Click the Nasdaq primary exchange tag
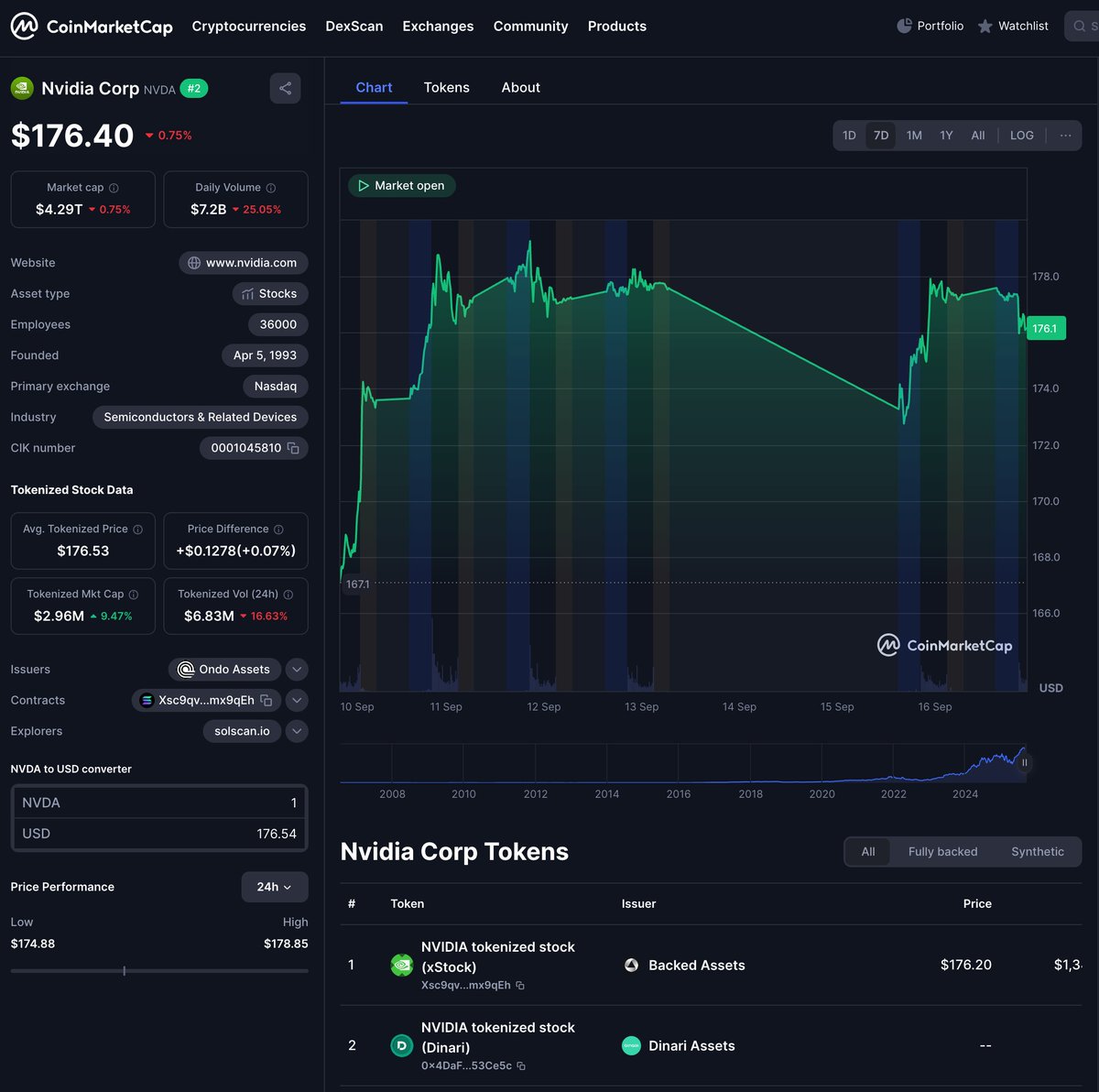Image resolution: width=1099 pixels, height=1092 pixels. (276, 387)
